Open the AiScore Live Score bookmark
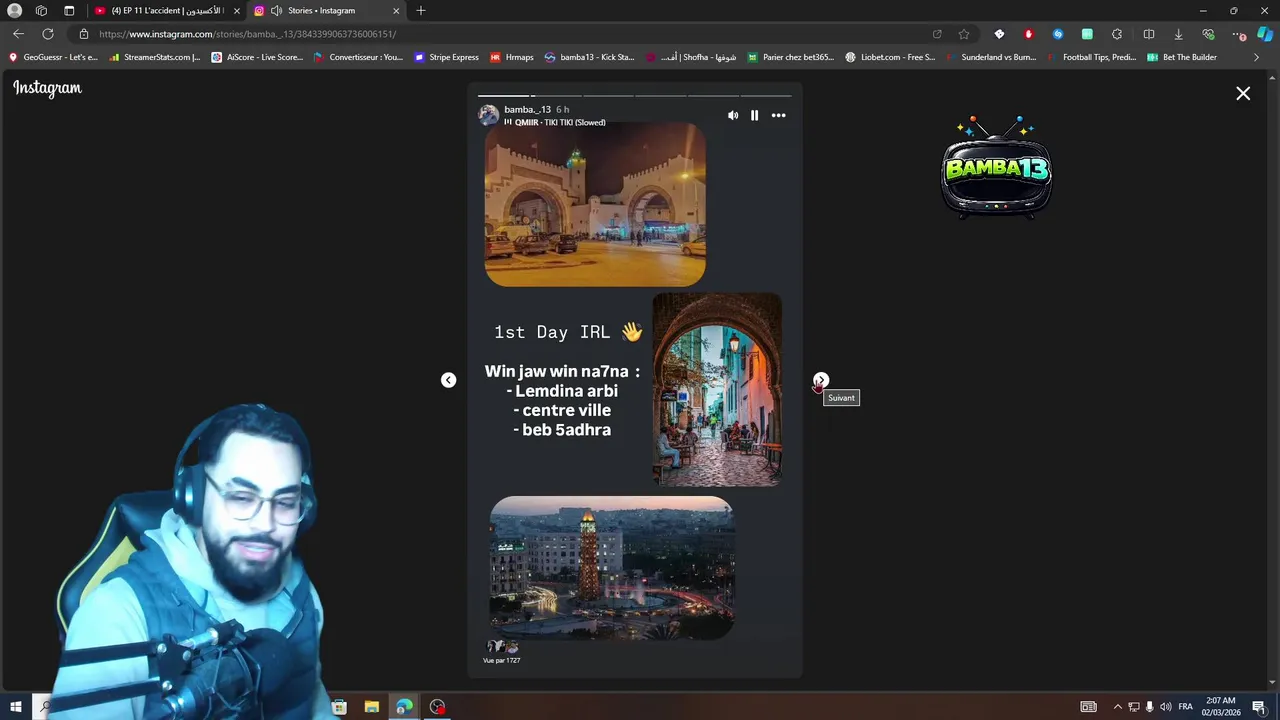This screenshot has height=720, width=1280. 257,57
